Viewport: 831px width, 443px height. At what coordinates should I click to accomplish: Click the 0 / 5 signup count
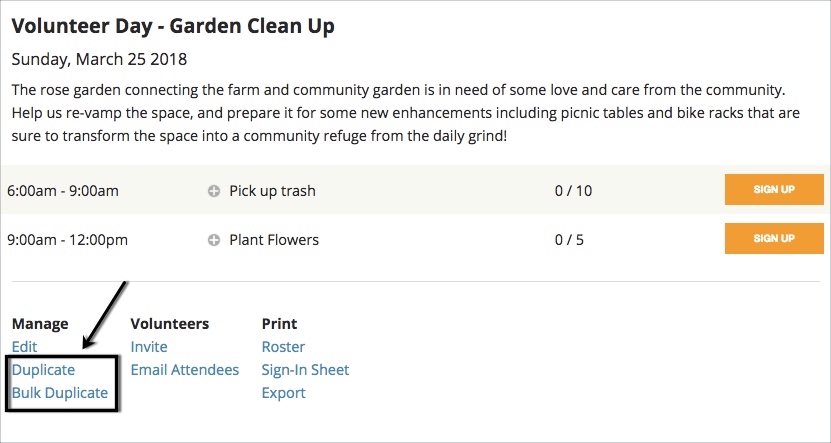tap(569, 240)
